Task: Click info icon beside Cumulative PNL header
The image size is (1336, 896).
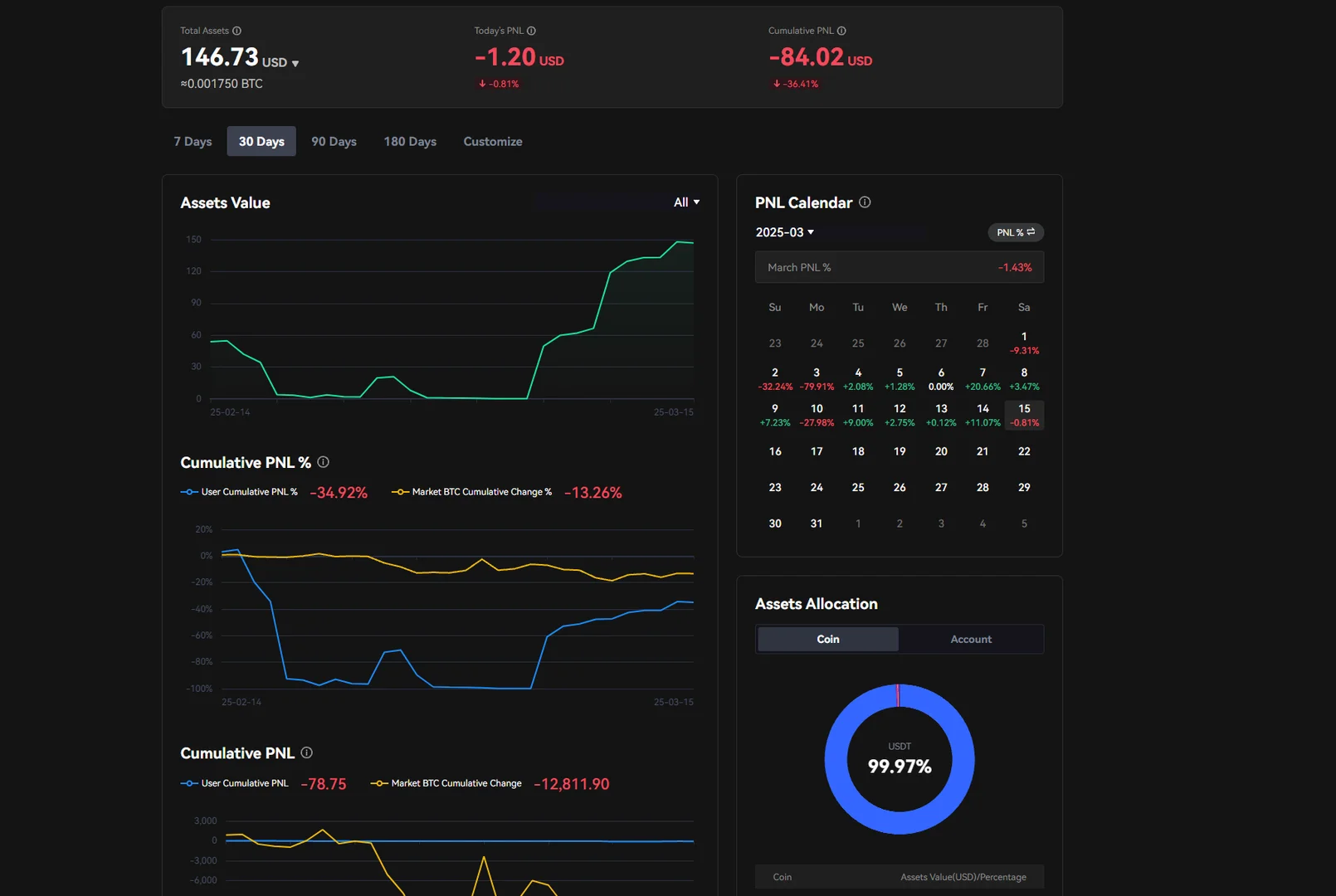Action: (x=841, y=31)
